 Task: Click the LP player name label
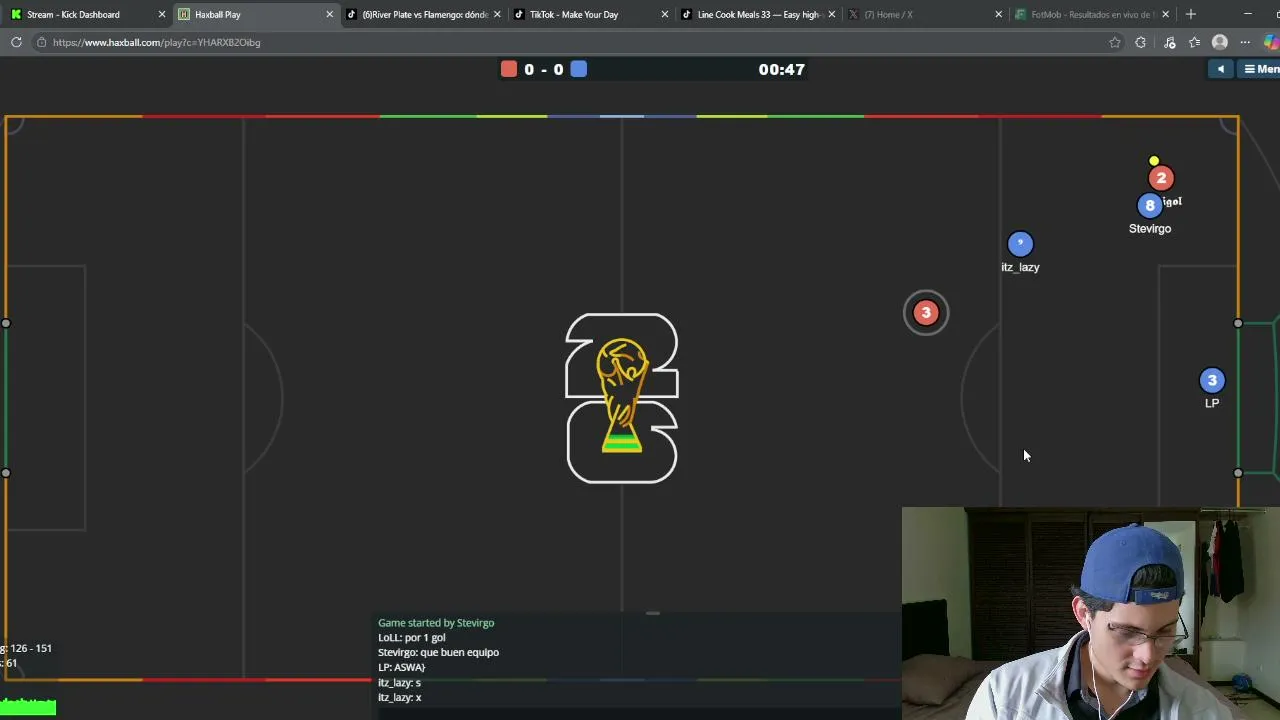[1212, 404]
